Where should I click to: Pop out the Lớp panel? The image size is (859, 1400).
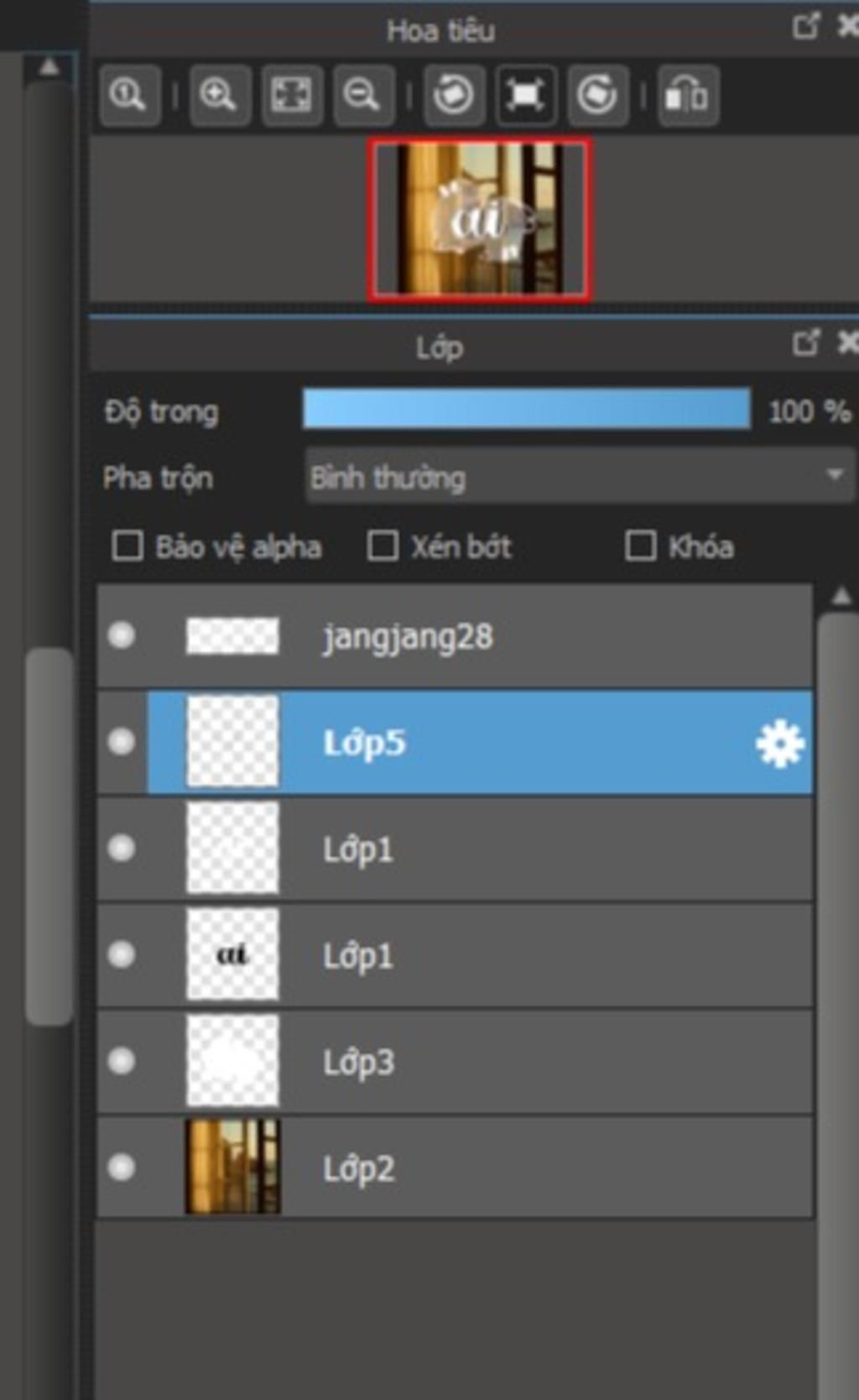click(805, 342)
